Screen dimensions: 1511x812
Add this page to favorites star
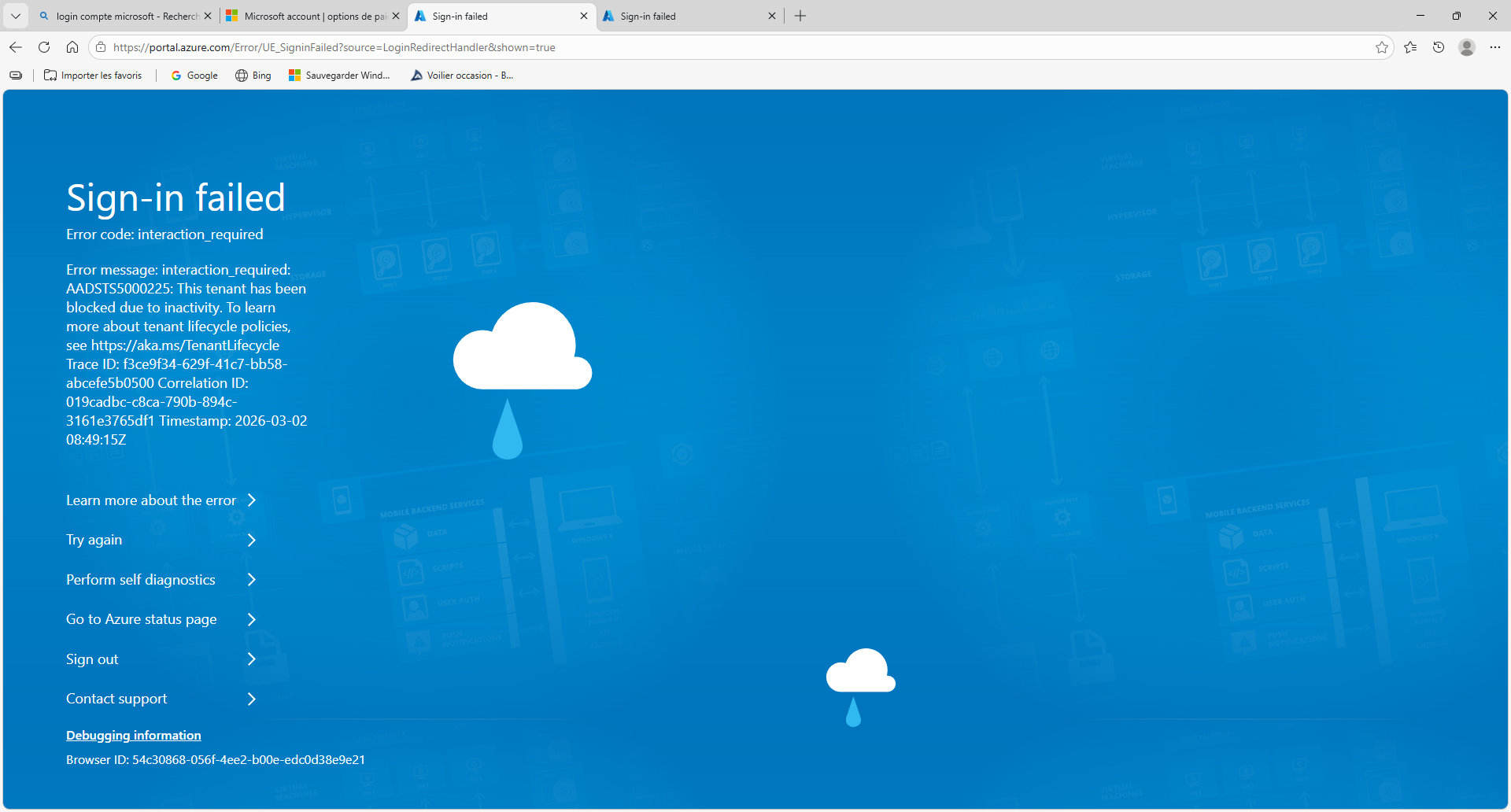1382,47
